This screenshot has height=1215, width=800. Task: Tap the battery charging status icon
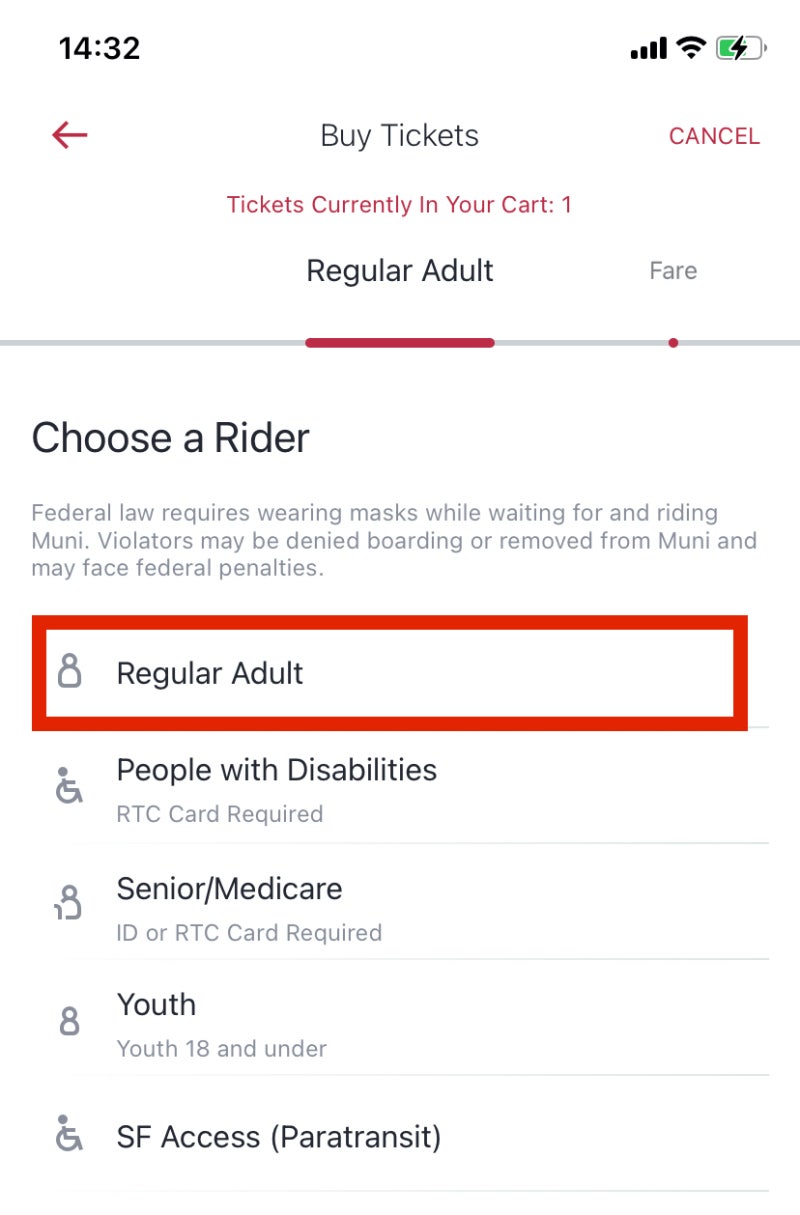tap(740, 48)
